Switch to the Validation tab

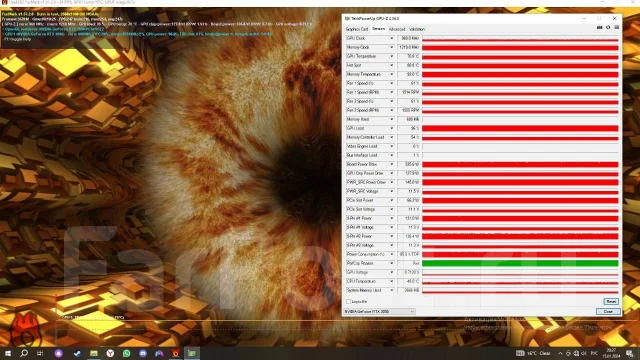(417, 29)
